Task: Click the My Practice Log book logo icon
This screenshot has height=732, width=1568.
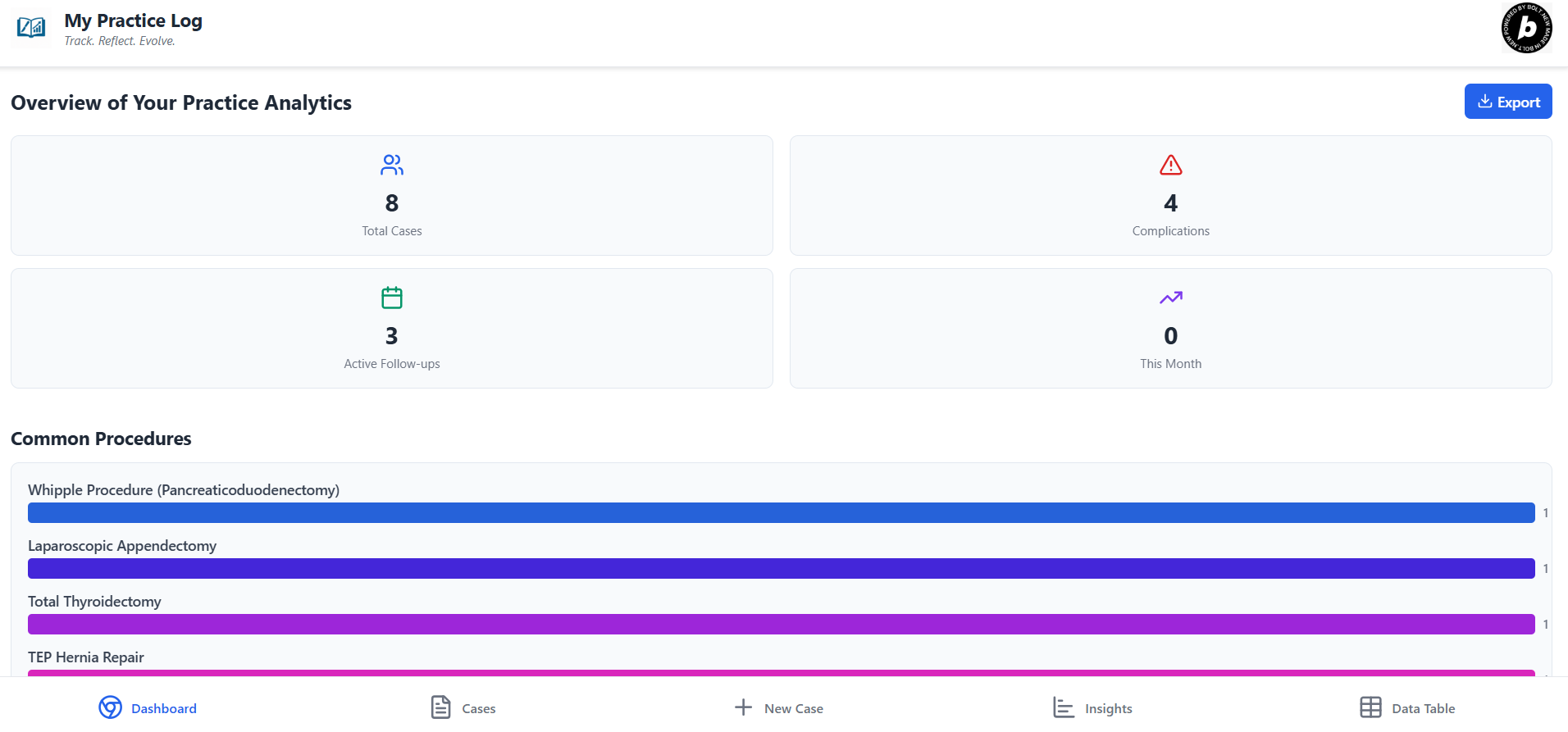Action: [x=31, y=28]
